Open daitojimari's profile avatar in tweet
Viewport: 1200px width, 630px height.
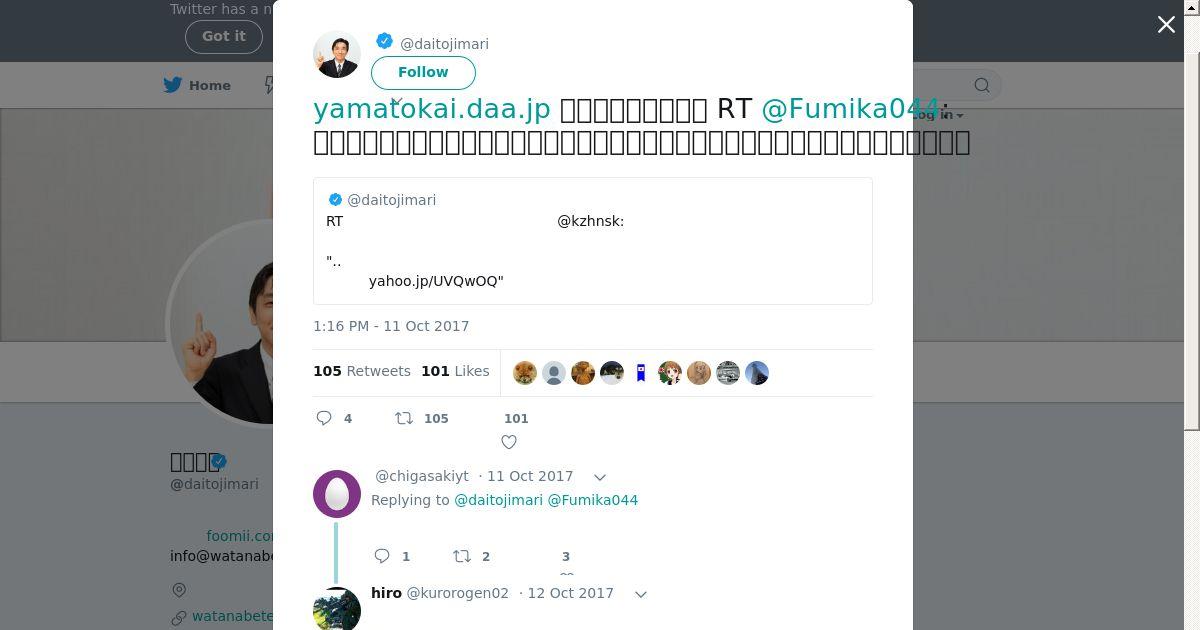tap(337, 54)
